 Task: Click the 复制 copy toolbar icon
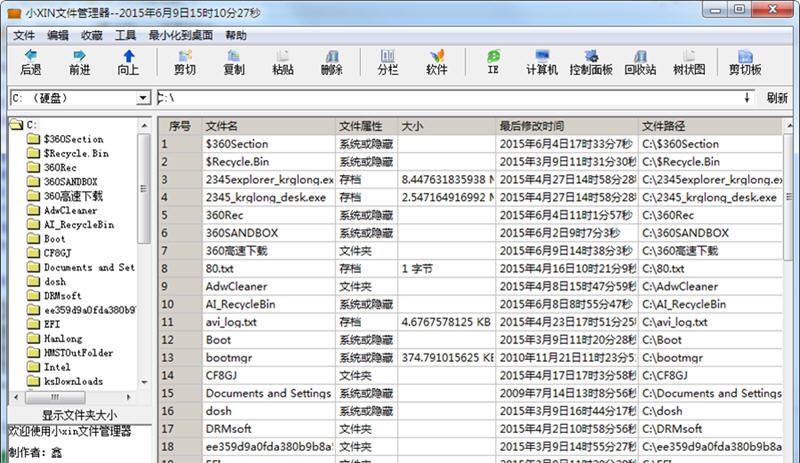click(x=234, y=55)
